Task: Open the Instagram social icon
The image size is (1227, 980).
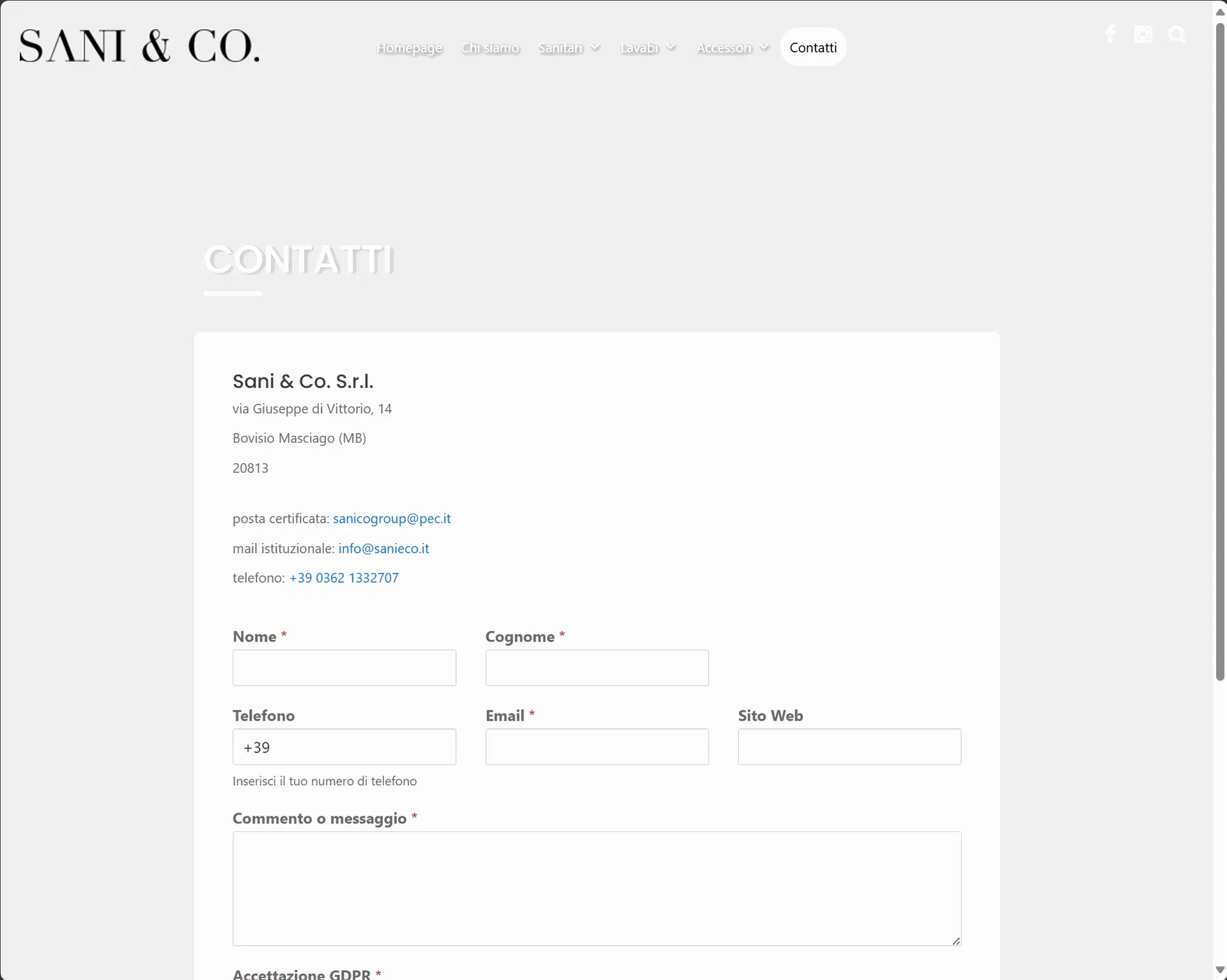Action: click(1143, 34)
